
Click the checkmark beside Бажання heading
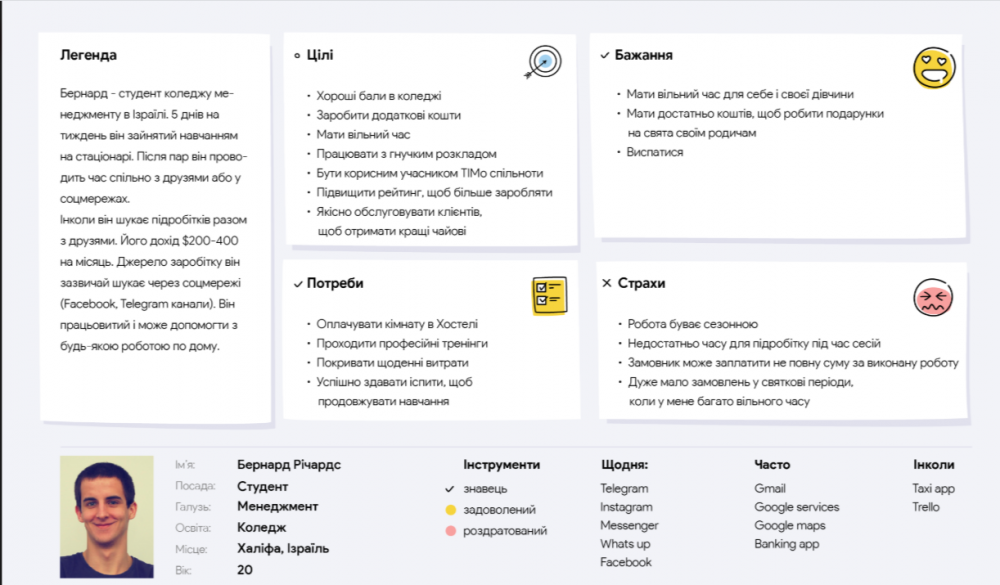(604, 55)
